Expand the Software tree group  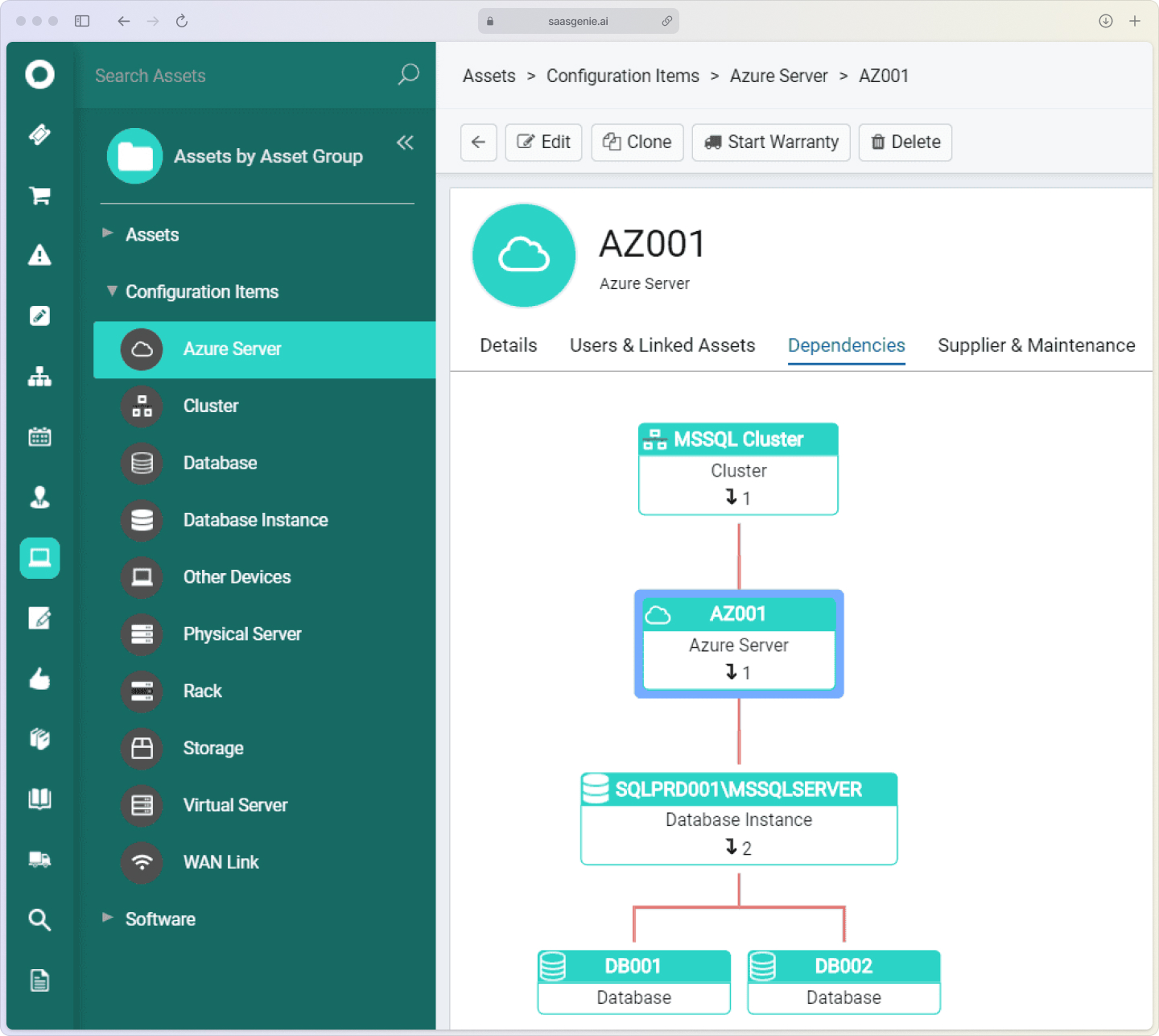(x=108, y=918)
